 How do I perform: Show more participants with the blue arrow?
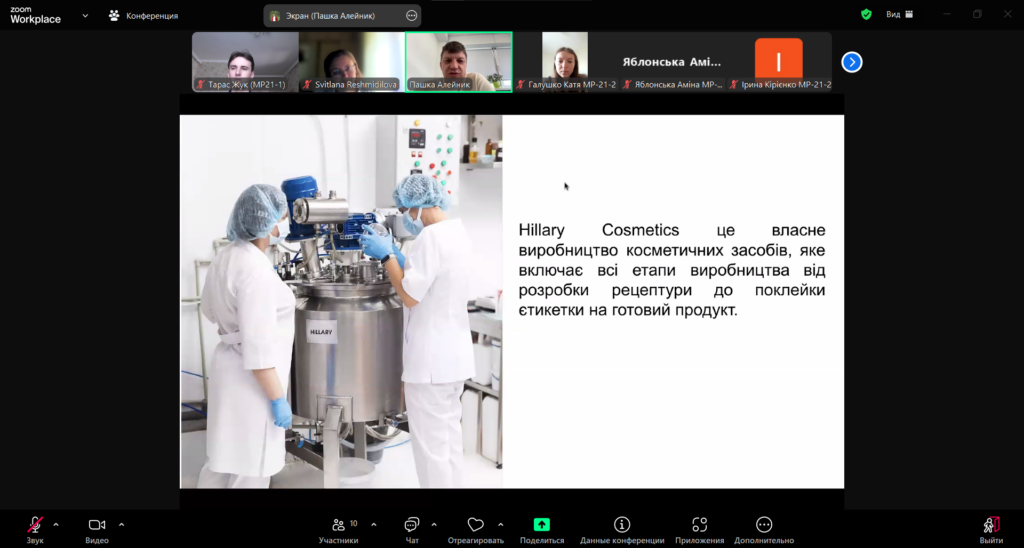click(x=851, y=62)
